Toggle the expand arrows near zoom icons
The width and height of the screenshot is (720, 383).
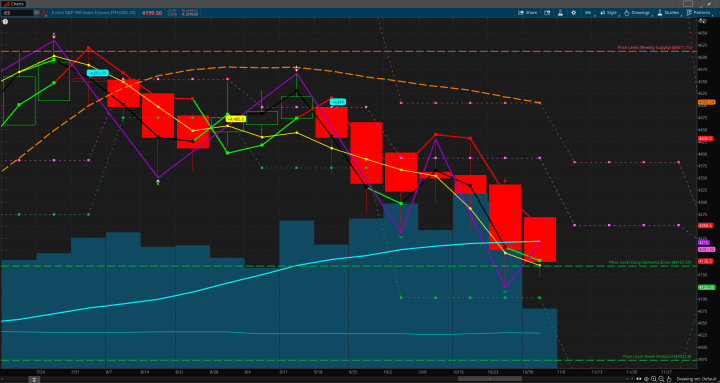point(639,379)
